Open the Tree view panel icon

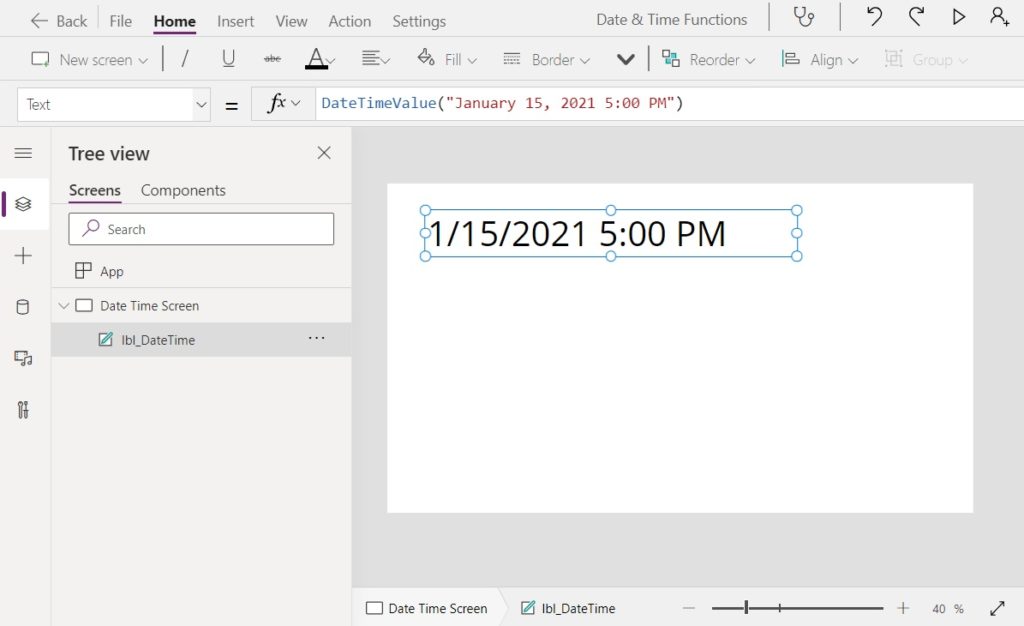pos(22,204)
